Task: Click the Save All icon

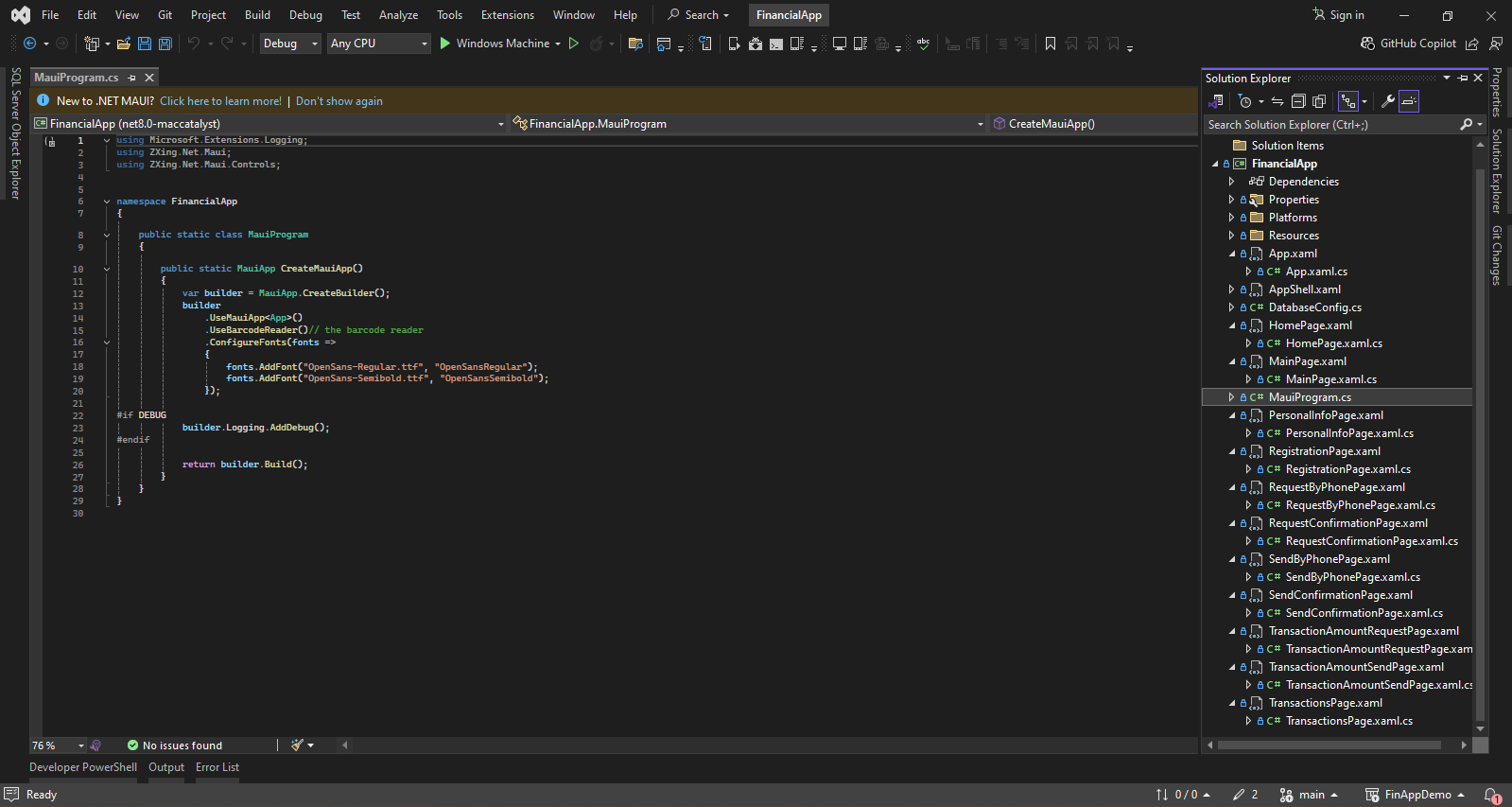Action: pos(165,44)
